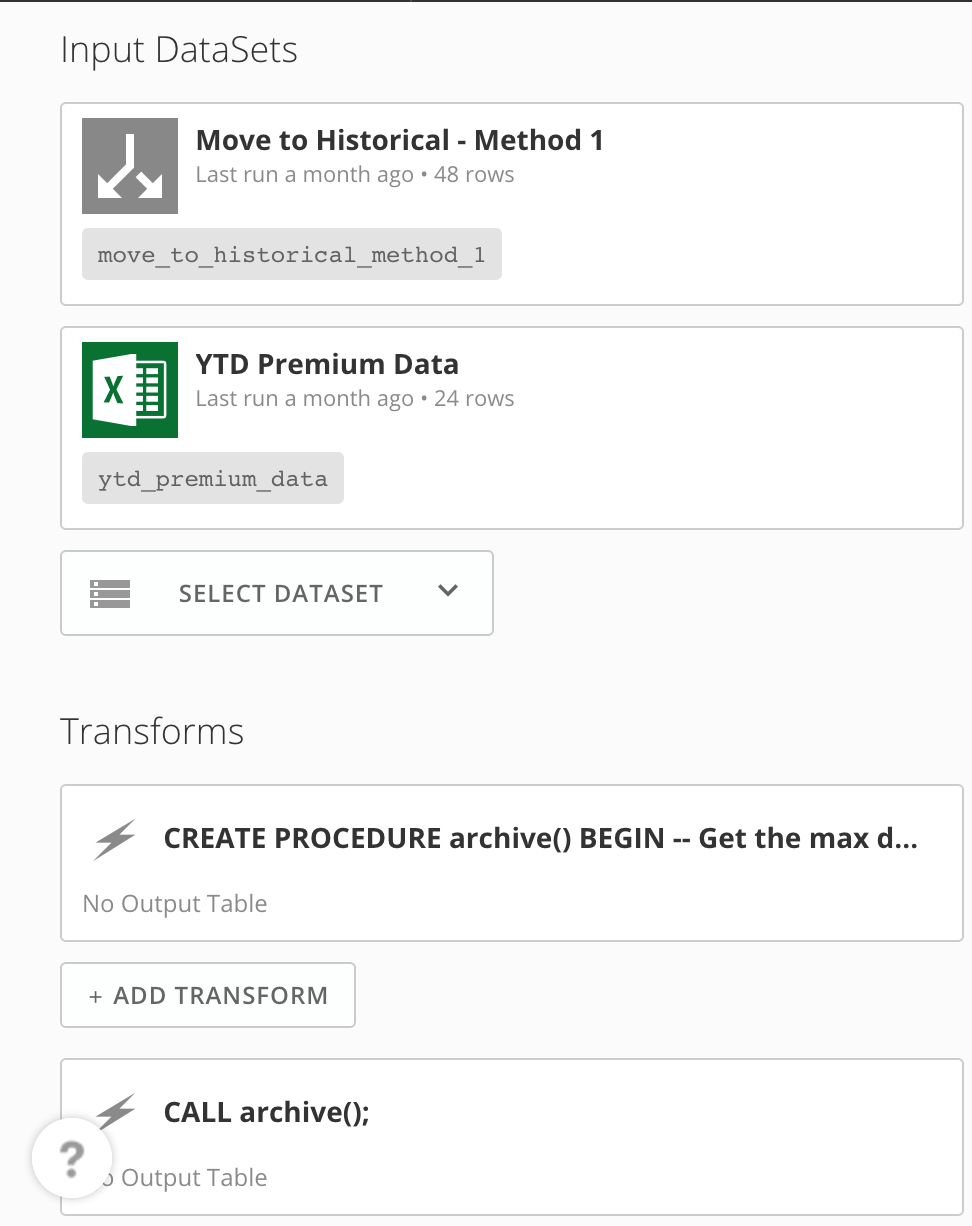Select the ytd_premium_data table name tag
The image size is (972, 1226).
click(x=212, y=479)
